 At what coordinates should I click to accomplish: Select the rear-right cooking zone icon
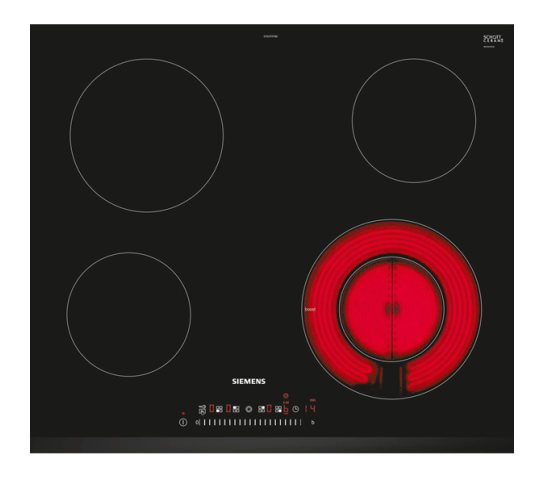(261, 409)
